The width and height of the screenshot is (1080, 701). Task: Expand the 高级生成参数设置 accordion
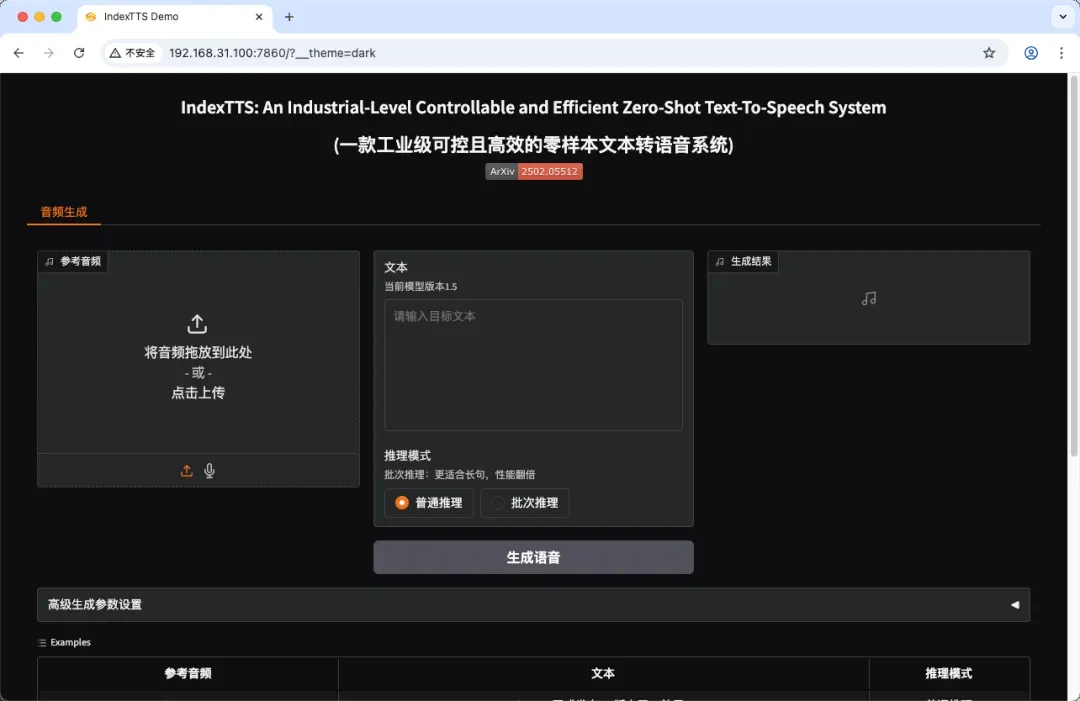click(x=533, y=605)
